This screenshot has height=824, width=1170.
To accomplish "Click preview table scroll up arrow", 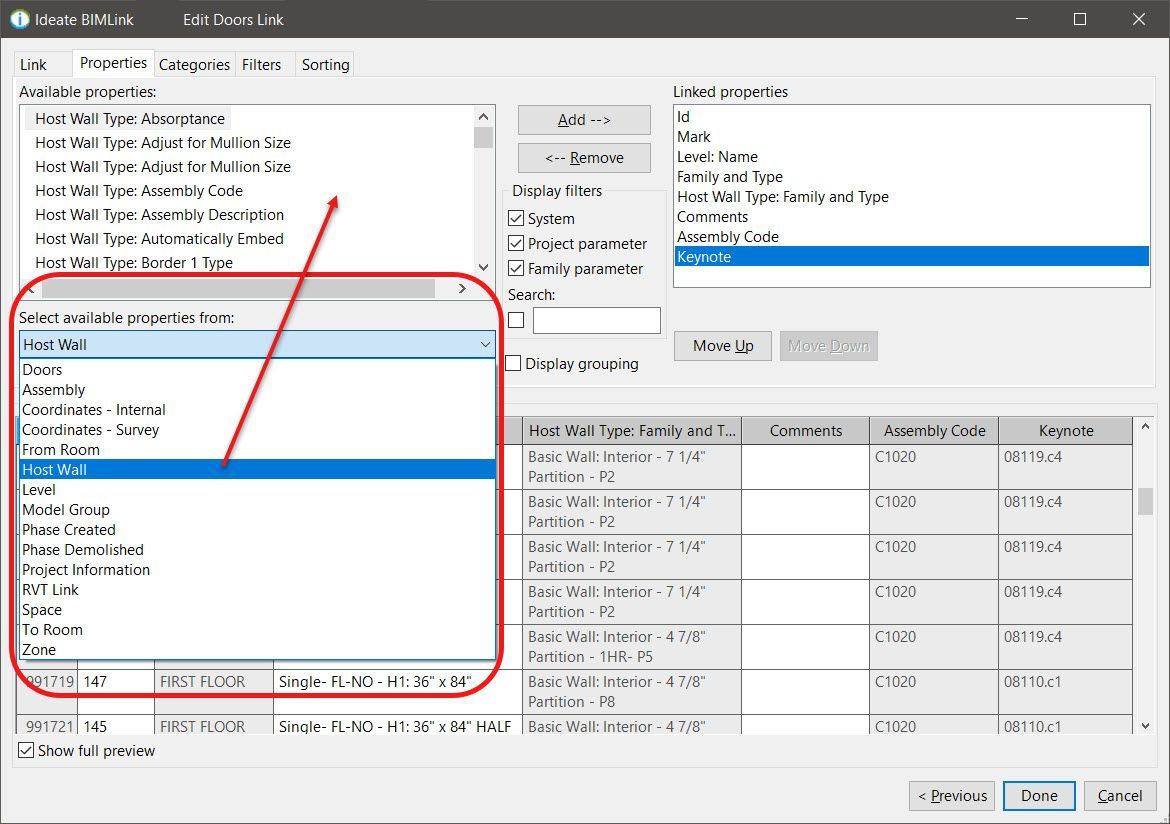I will click(1145, 426).
